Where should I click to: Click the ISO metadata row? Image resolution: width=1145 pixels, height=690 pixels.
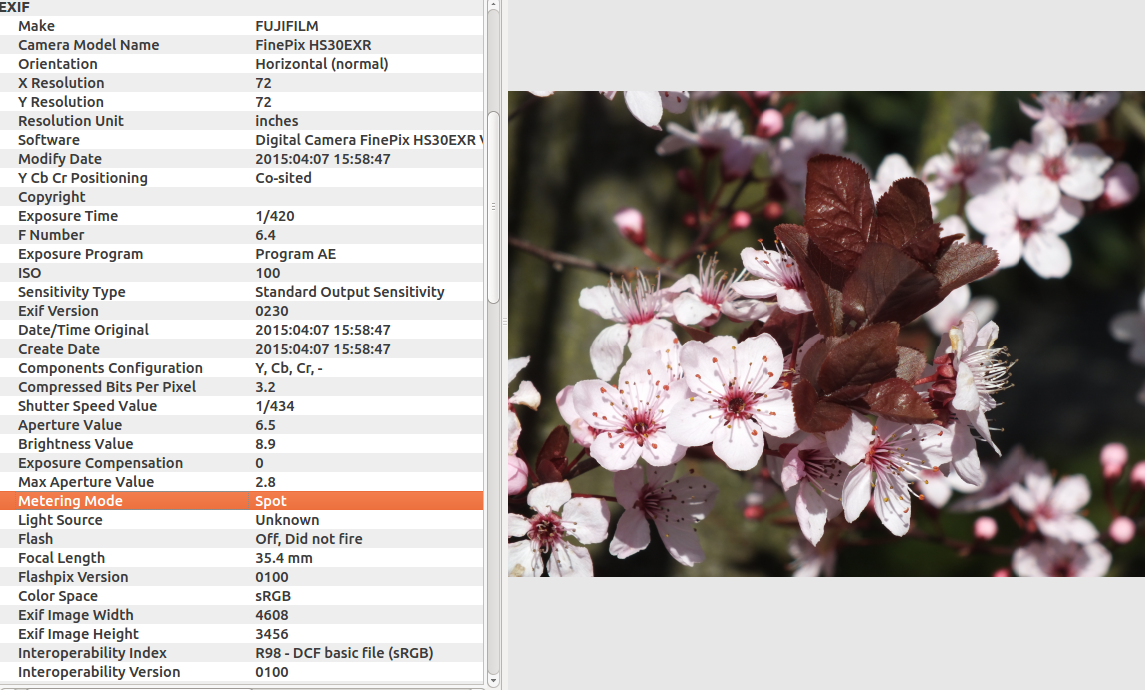point(240,273)
